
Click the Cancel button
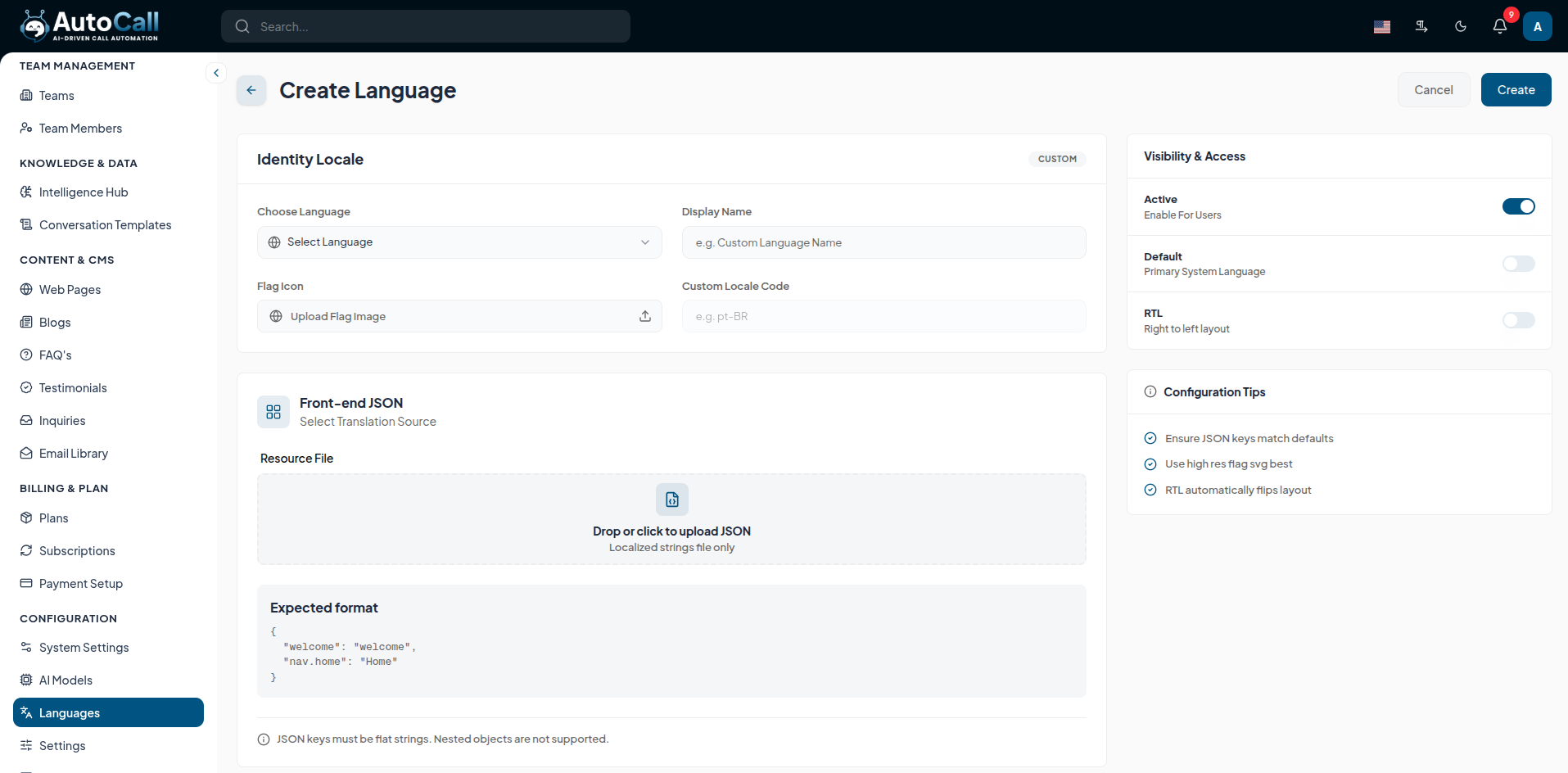tap(1434, 90)
